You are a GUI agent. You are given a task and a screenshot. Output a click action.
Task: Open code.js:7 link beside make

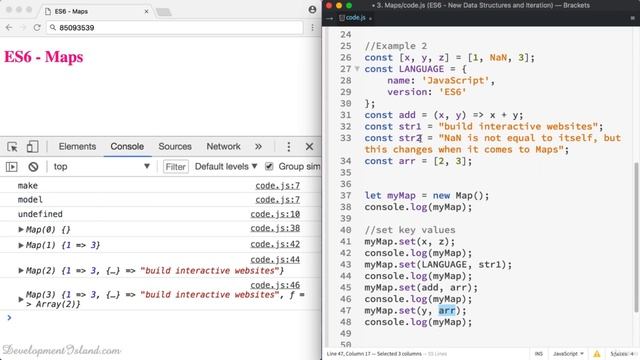(x=278, y=185)
